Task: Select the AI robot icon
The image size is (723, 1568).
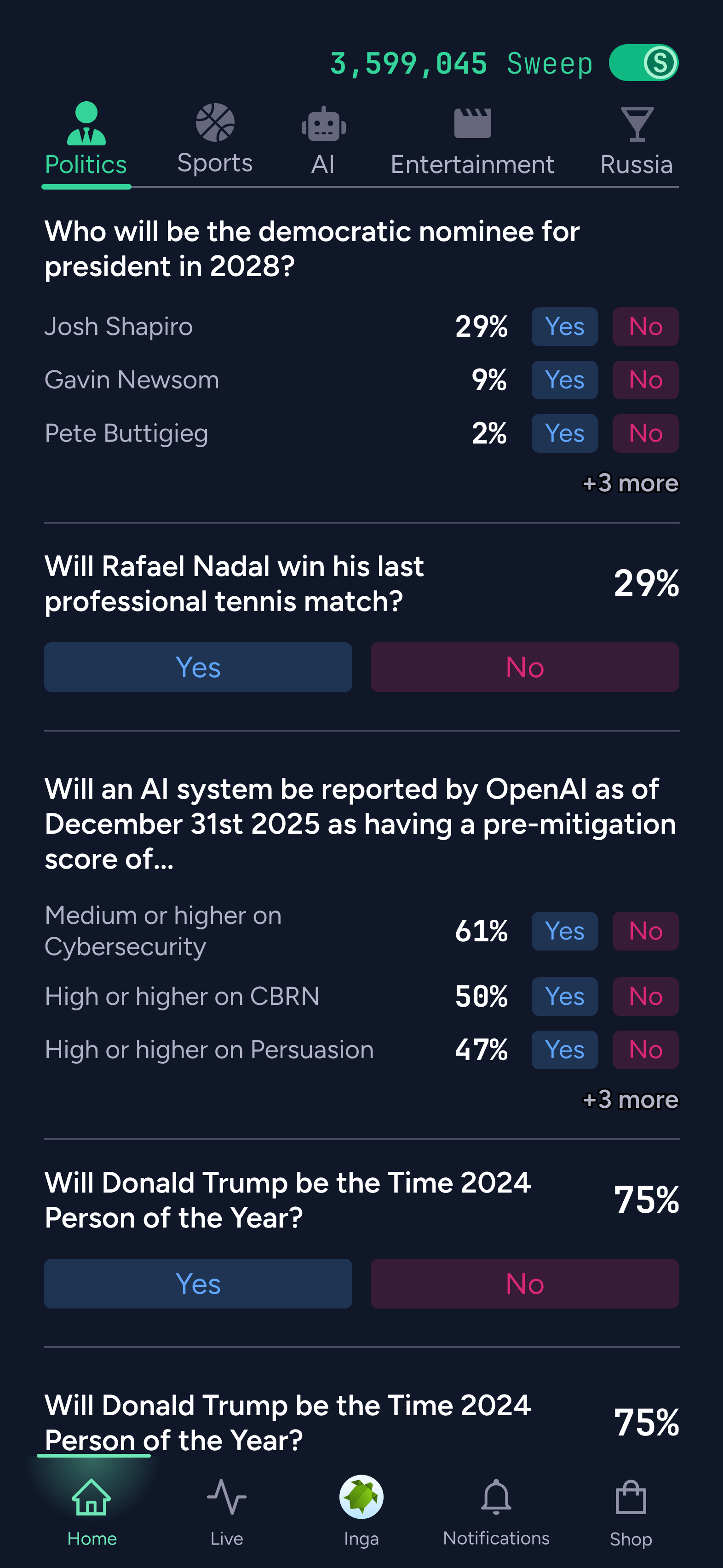Action: point(323,125)
